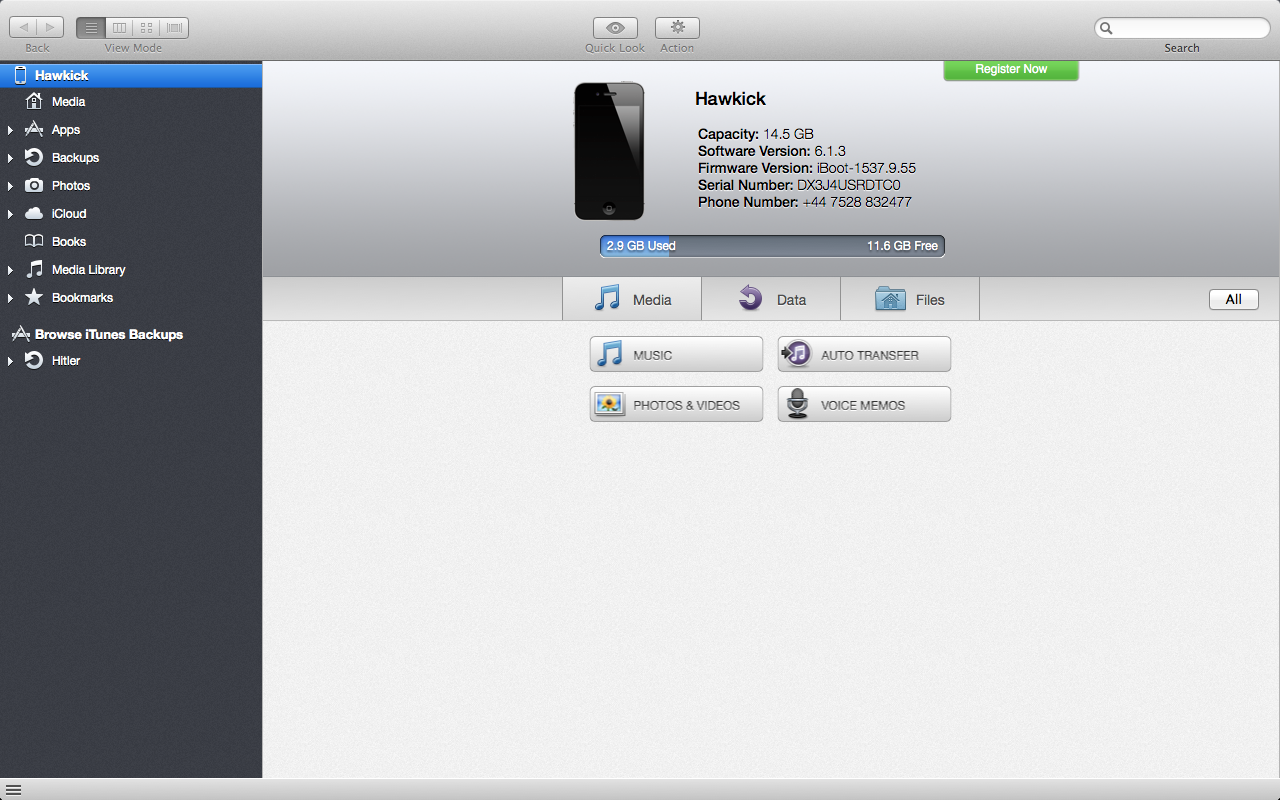Viewport: 1280px width, 800px height.
Task: Expand the Apps tree item
Action: click(10, 130)
